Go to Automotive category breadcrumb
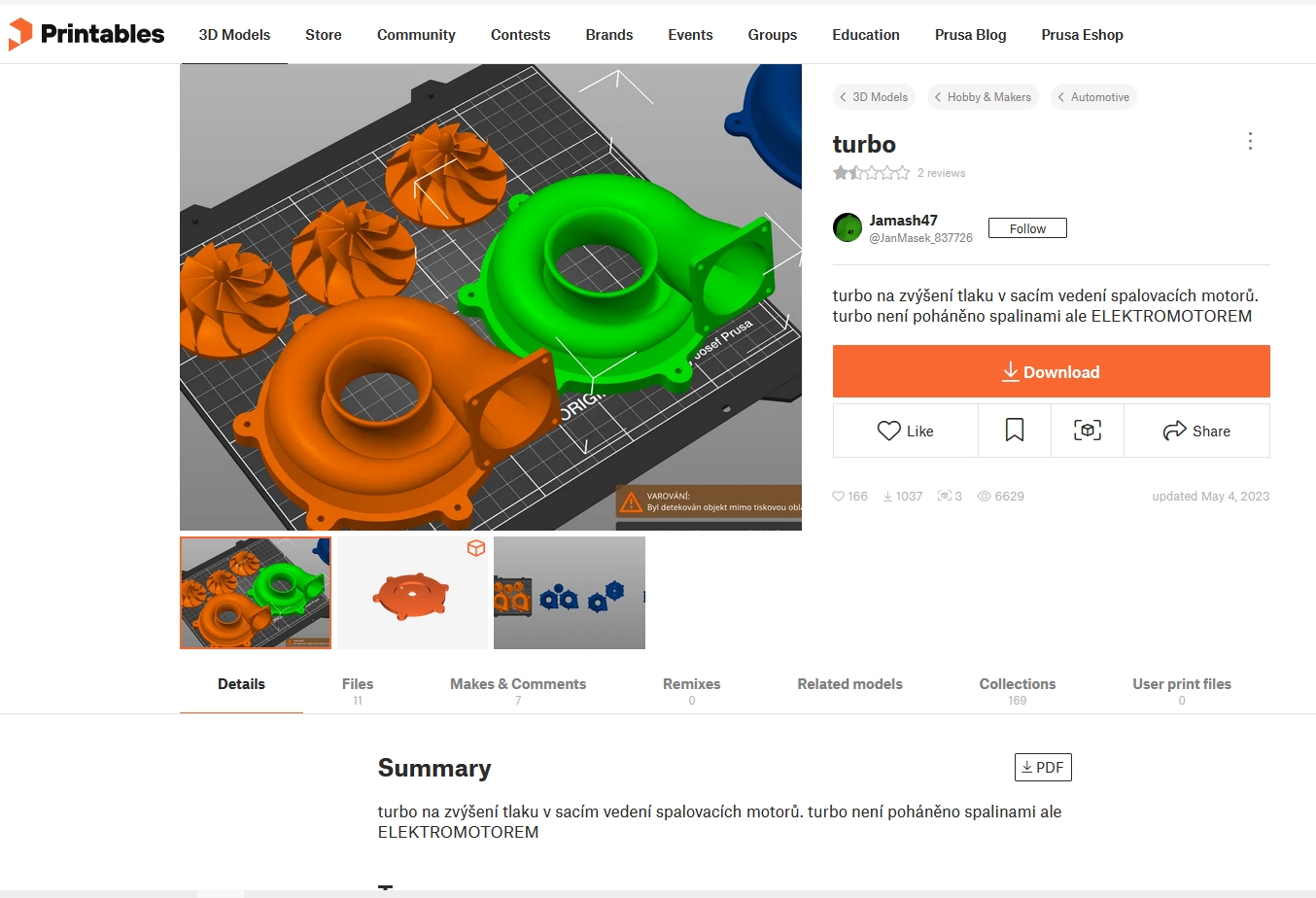The height and width of the screenshot is (898, 1316). (x=1093, y=97)
